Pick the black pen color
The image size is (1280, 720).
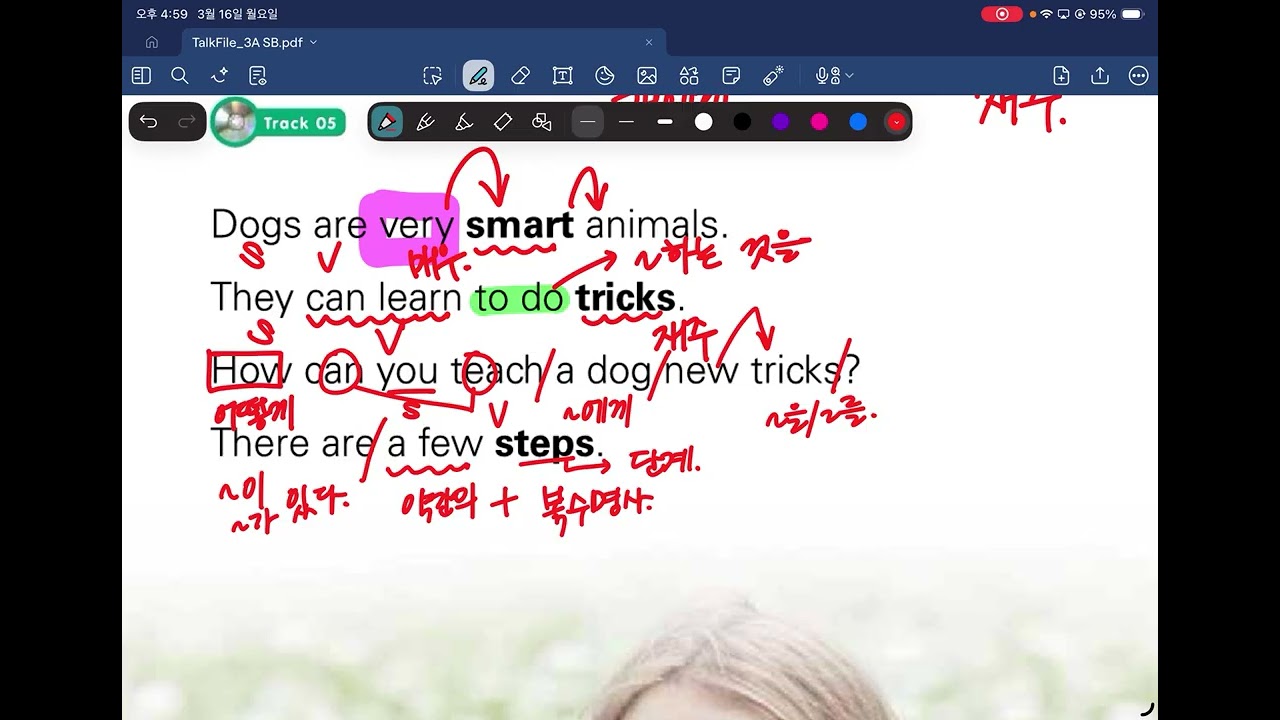(x=742, y=122)
